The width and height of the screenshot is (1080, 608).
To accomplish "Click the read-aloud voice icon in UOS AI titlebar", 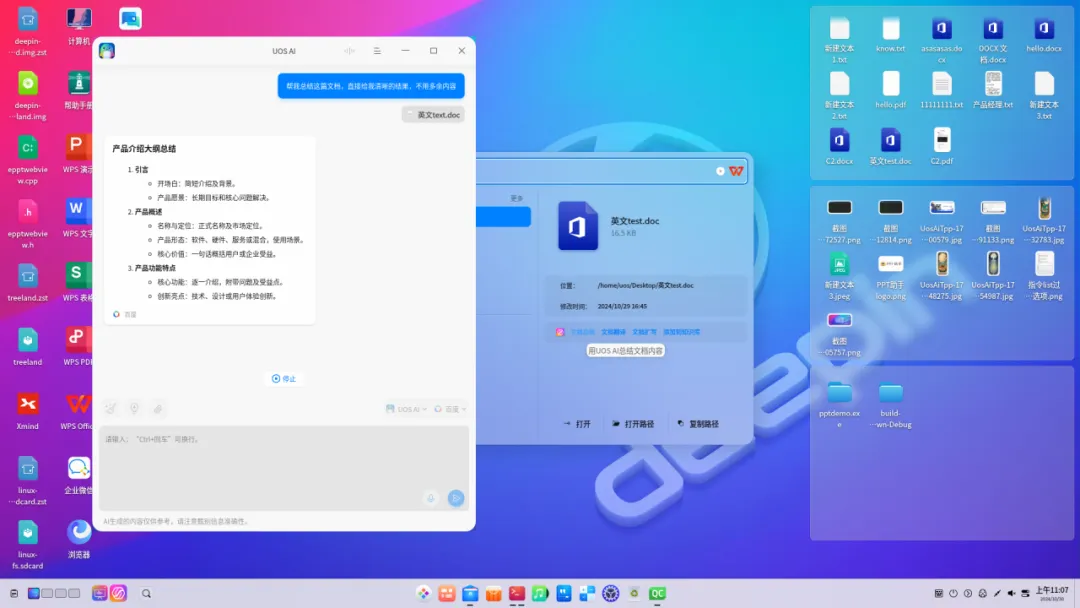I will 349,51.
